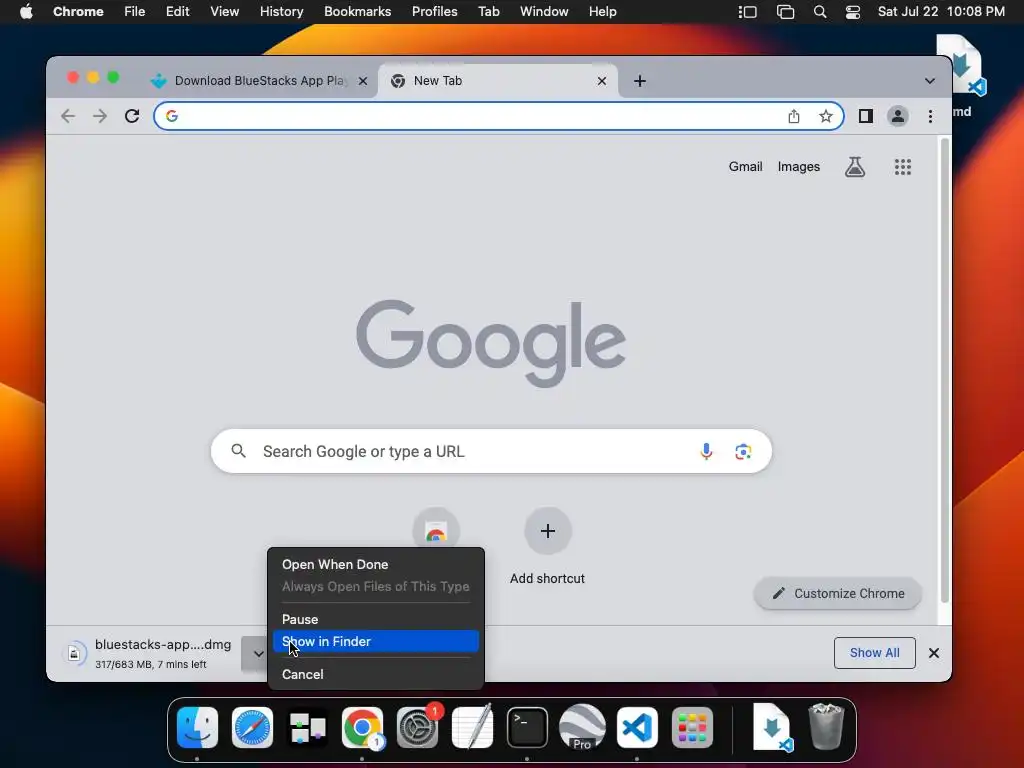The image size is (1024, 768).
Task: Click the Chrome back arrow button
Action: 67,116
